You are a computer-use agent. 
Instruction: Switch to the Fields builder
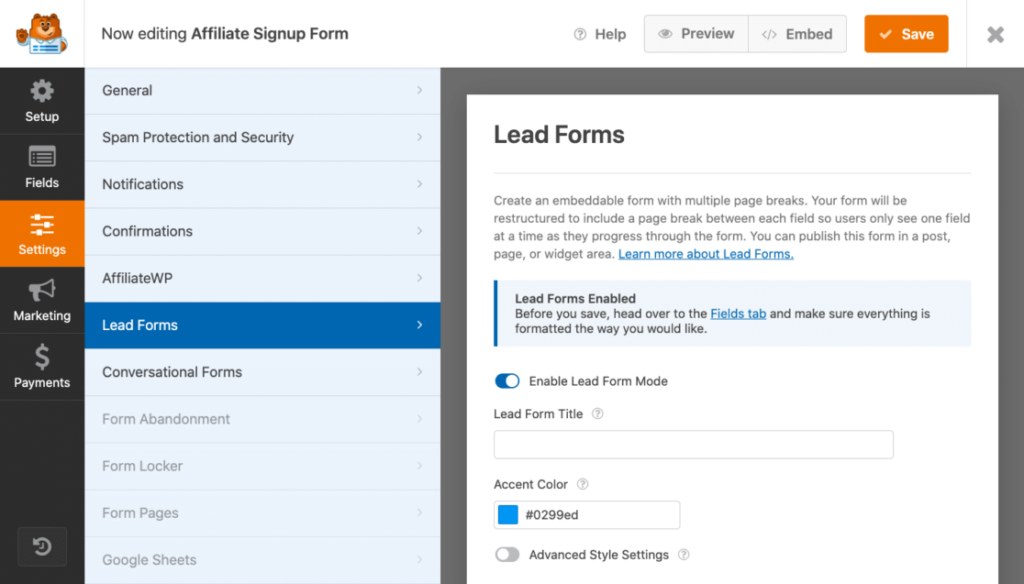point(42,167)
